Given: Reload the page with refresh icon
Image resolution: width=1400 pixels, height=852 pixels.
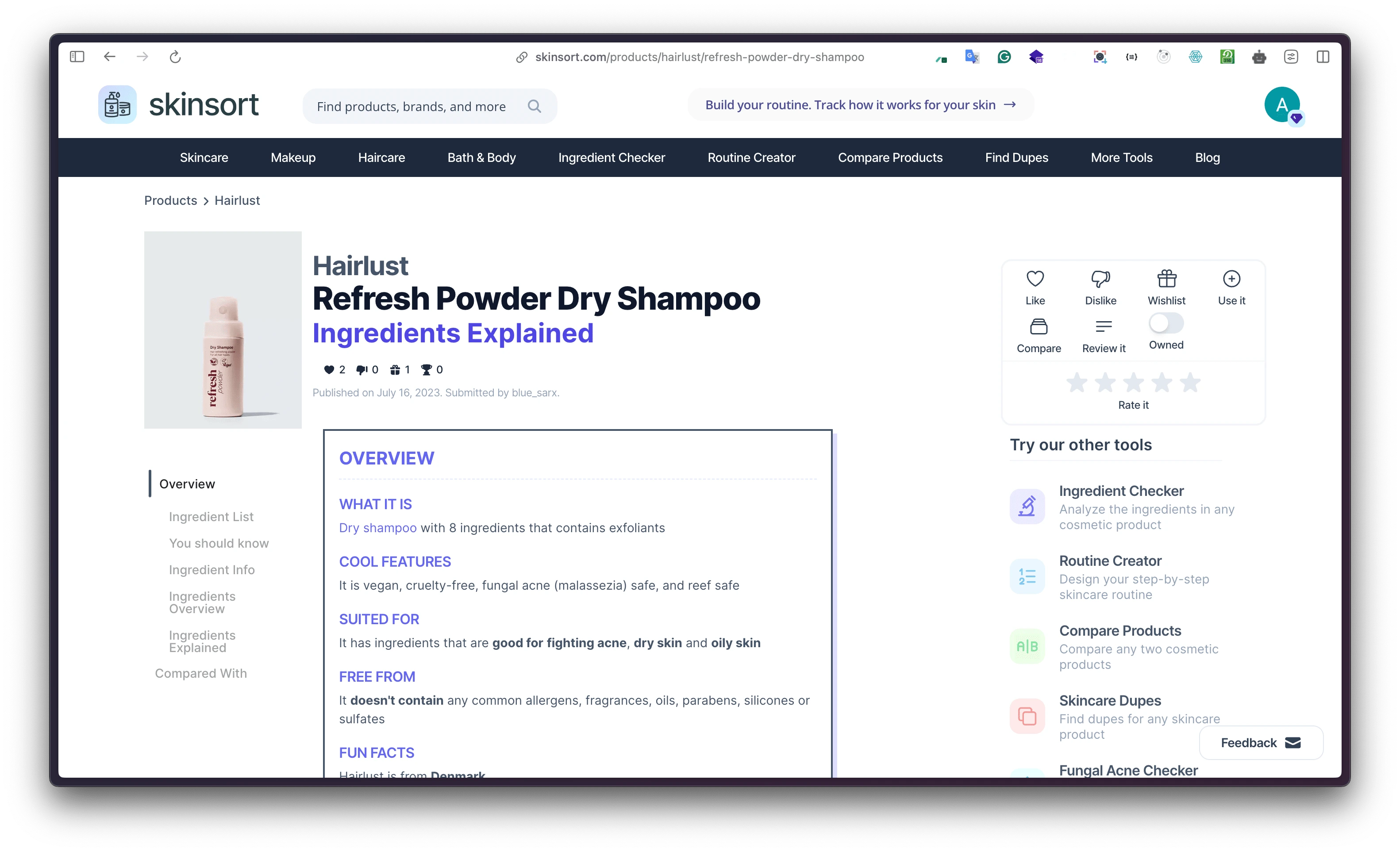Looking at the screenshot, I should pyautogui.click(x=175, y=57).
